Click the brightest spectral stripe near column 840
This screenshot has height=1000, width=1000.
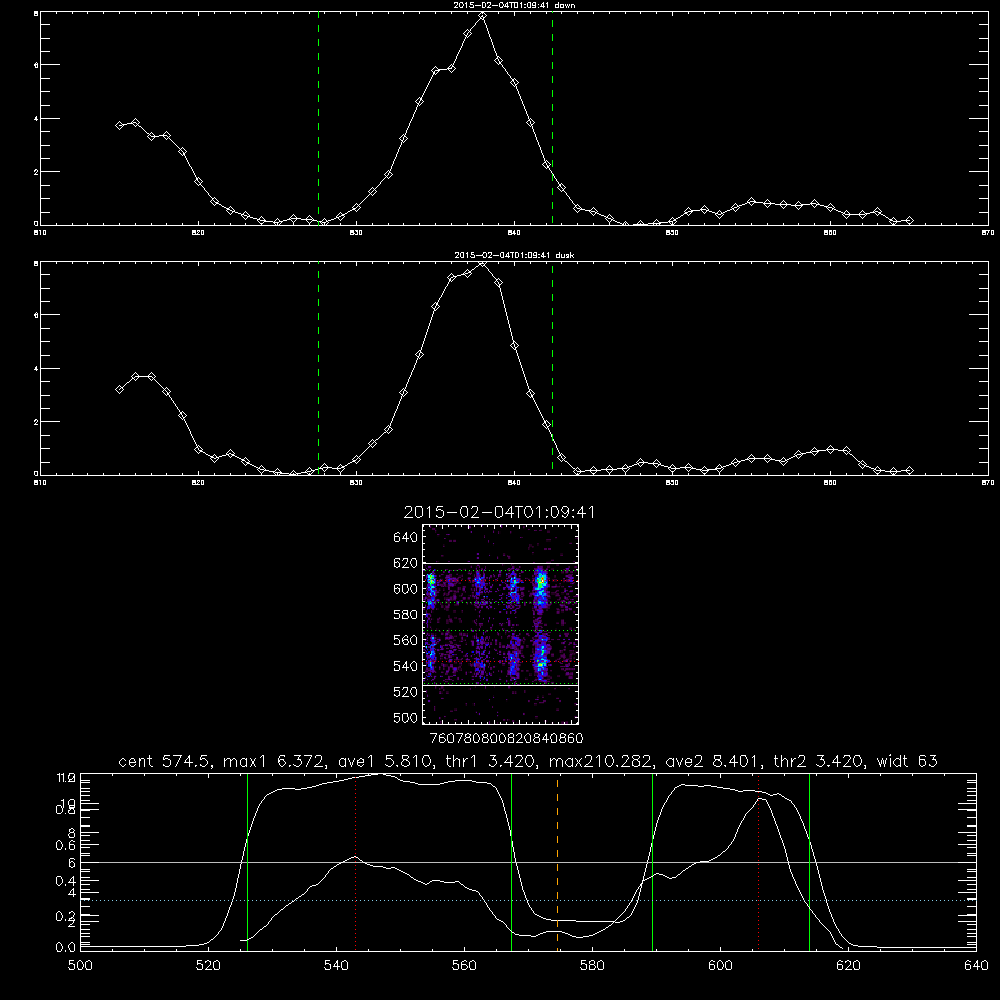(x=541, y=625)
